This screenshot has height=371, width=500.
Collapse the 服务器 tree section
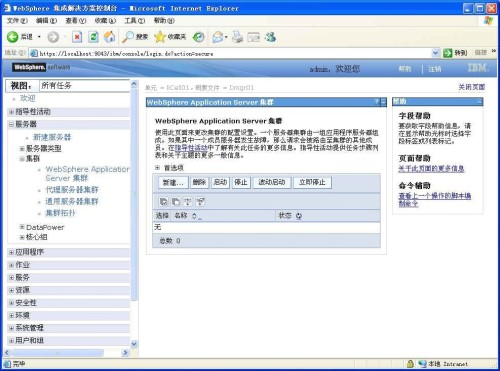point(11,125)
